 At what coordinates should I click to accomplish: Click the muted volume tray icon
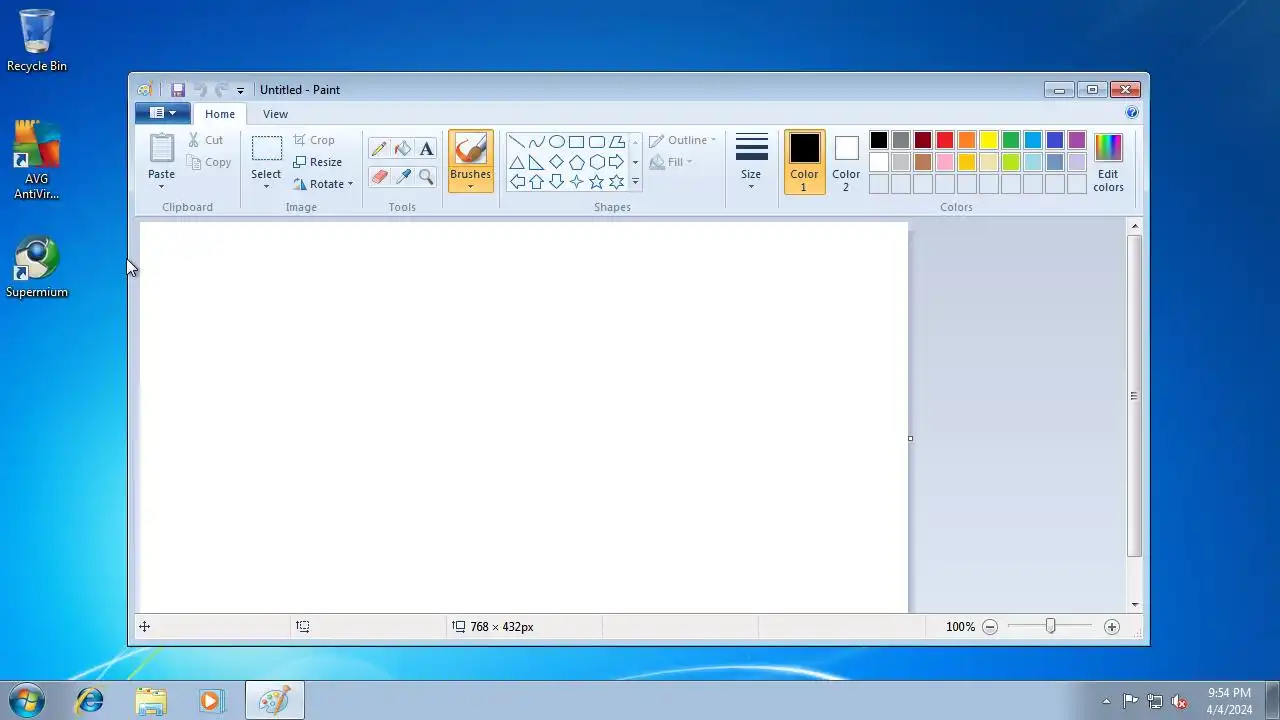(1179, 701)
